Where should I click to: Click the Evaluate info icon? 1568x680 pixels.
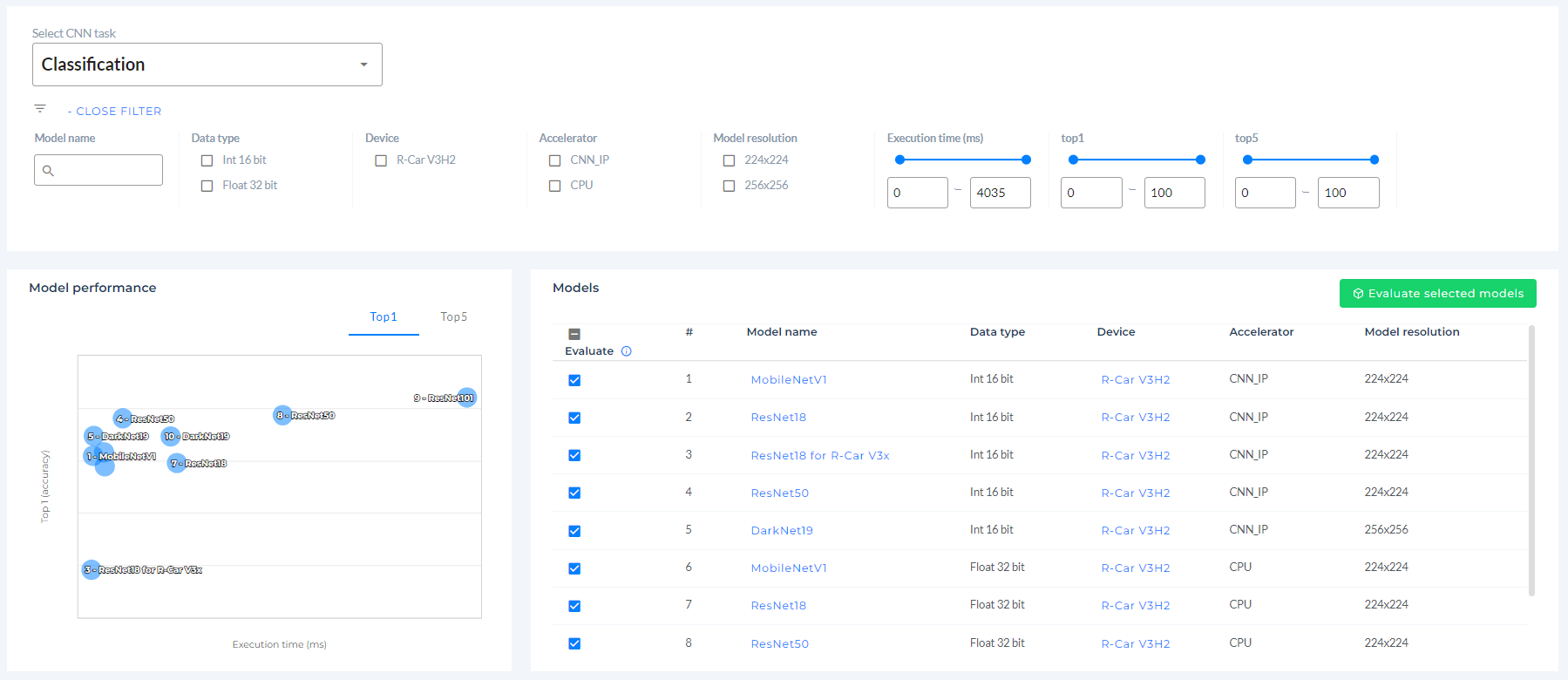(626, 351)
